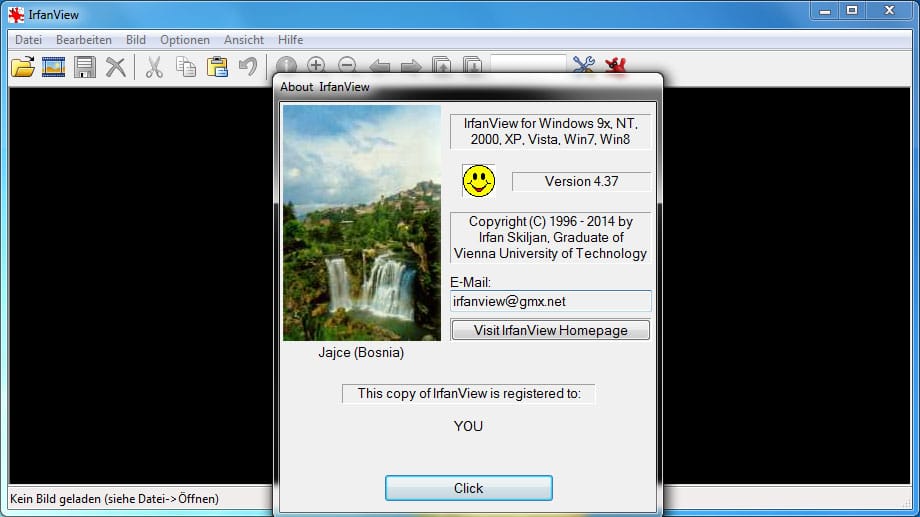Open the Datei menu
Image resolution: width=920 pixels, height=517 pixels.
[x=28, y=40]
